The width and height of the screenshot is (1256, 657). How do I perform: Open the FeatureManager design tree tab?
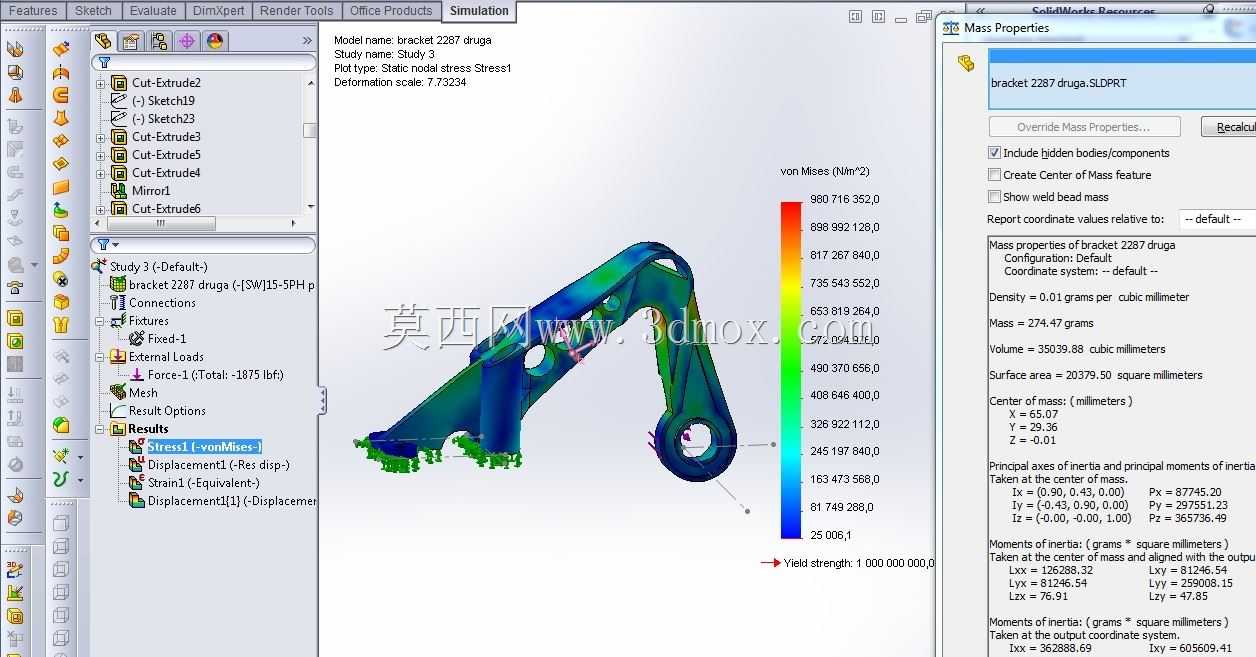tap(103, 41)
